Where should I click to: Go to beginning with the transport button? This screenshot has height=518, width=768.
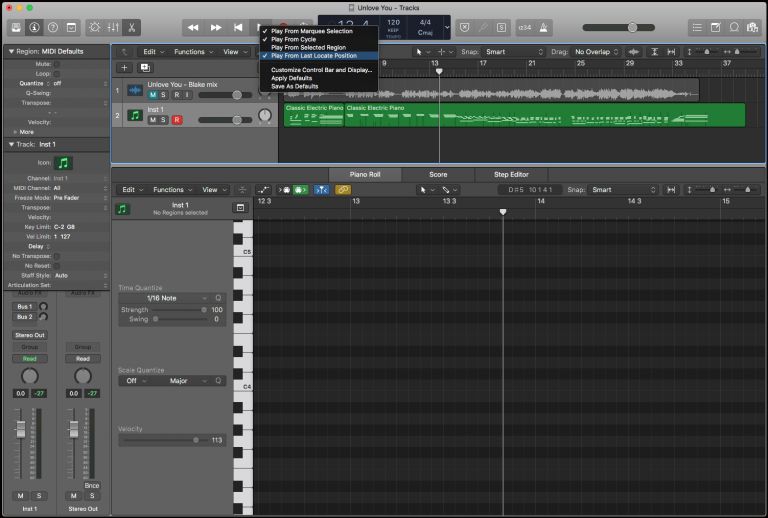click(x=238, y=27)
